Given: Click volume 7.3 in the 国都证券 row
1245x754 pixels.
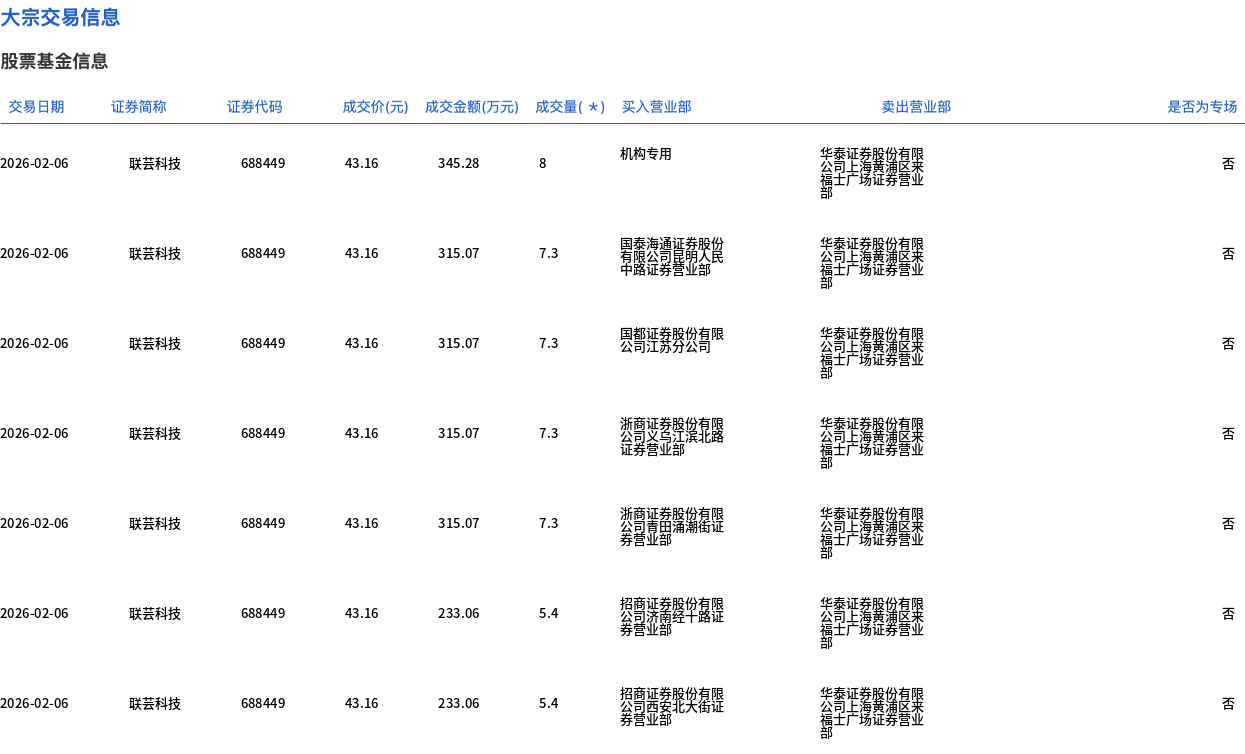Looking at the screenshot, I should coord(548,343).
